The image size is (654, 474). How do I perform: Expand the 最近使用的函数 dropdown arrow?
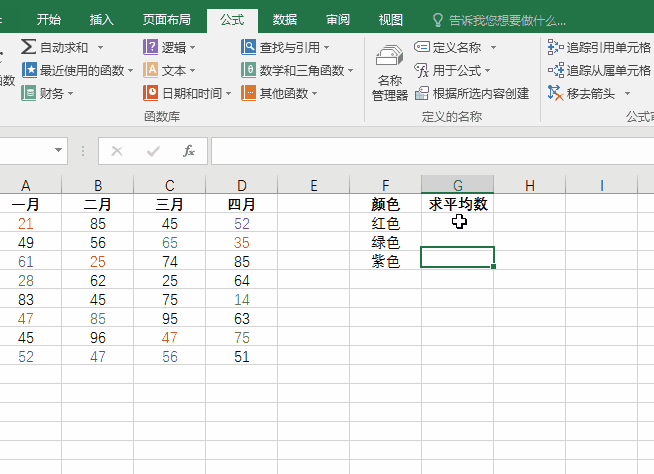tap(131, 71)
